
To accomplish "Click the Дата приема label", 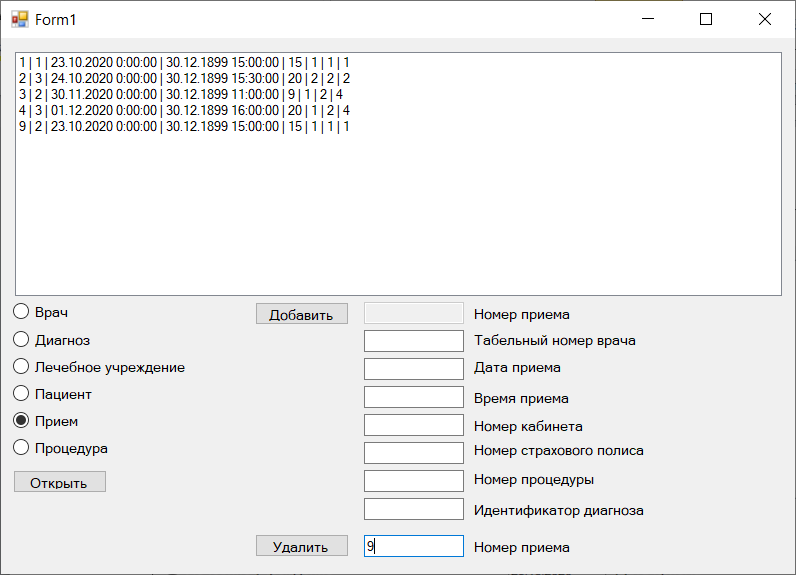I will click(517, 367).
